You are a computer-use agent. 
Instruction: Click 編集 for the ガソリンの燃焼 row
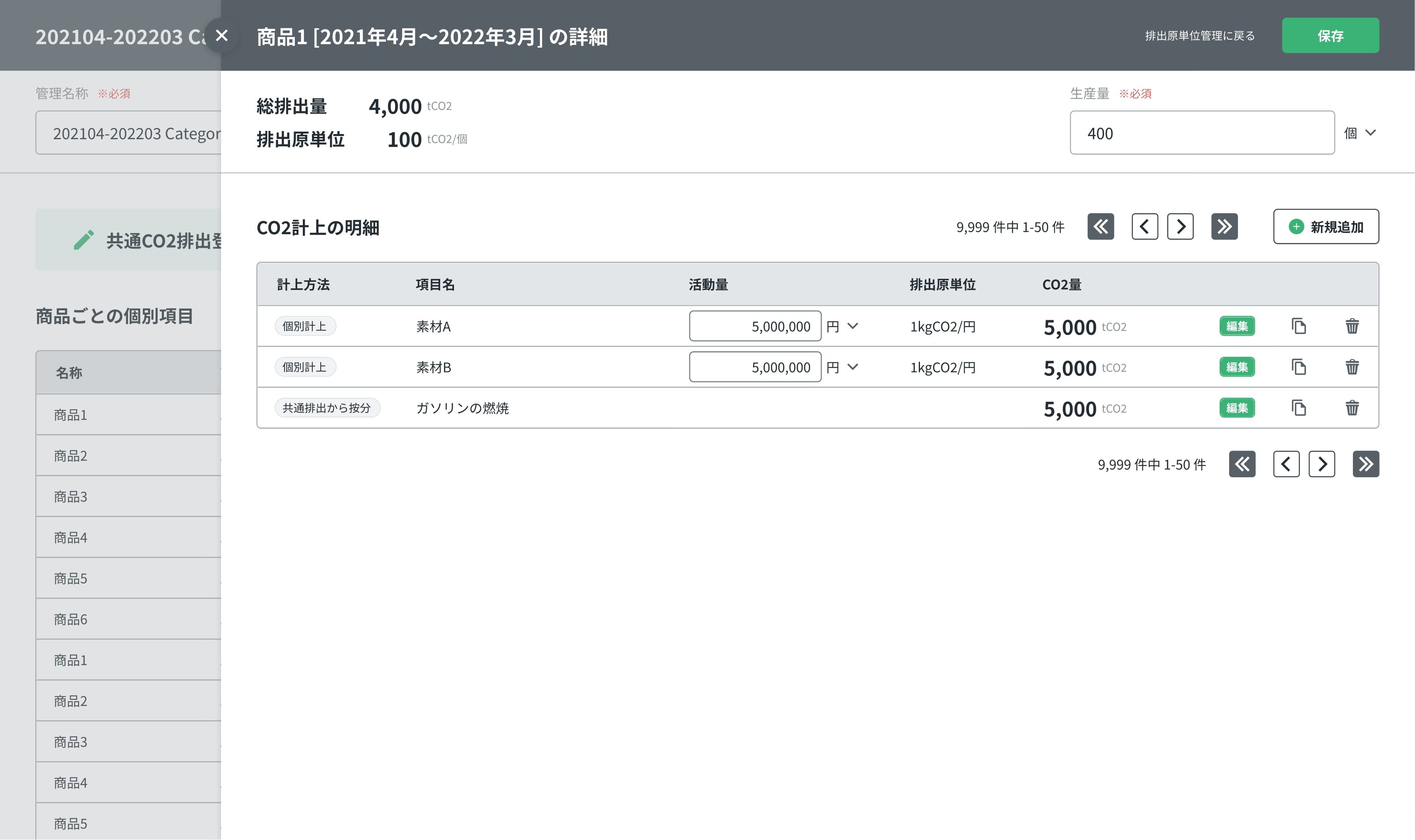[x=1237, y=408]
